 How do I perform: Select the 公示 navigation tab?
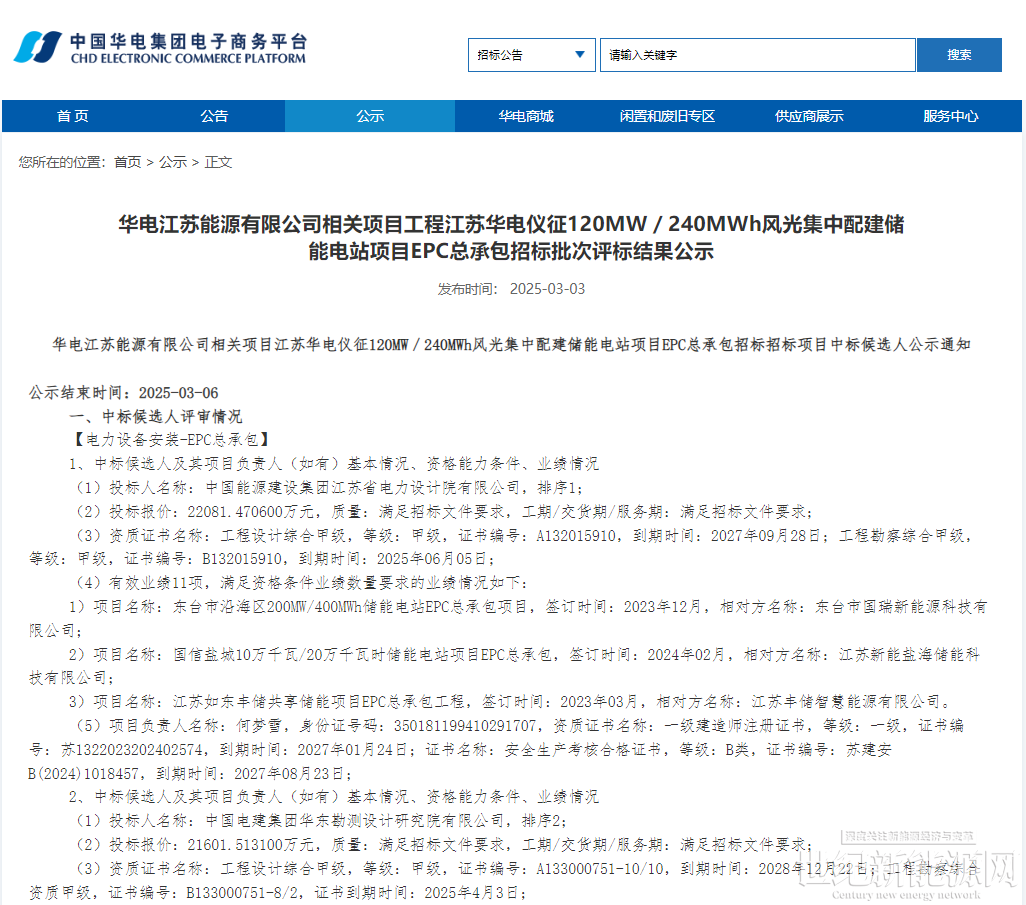pos(370,116)
